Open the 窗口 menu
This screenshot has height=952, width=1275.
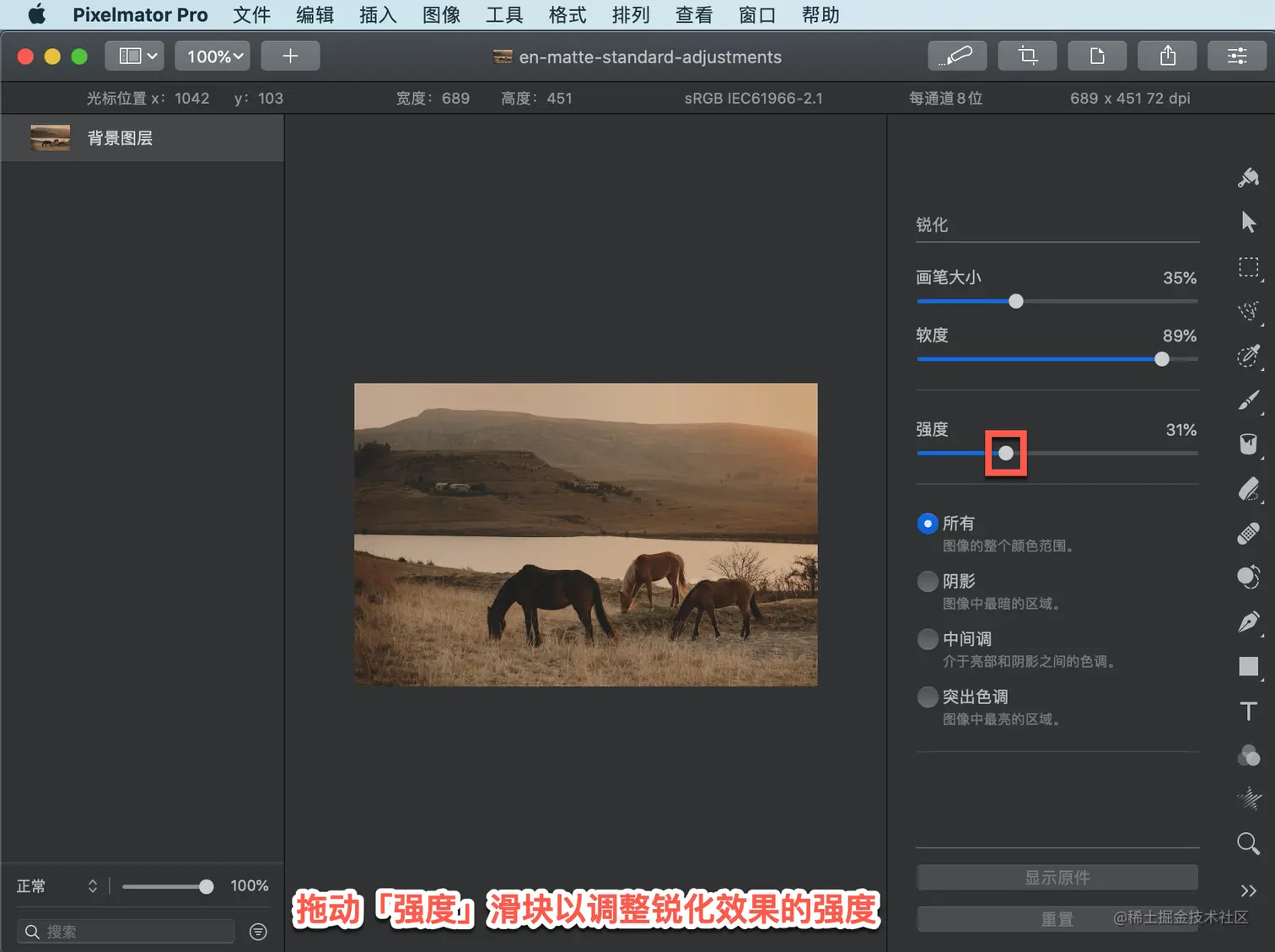[x=757, y=14]
